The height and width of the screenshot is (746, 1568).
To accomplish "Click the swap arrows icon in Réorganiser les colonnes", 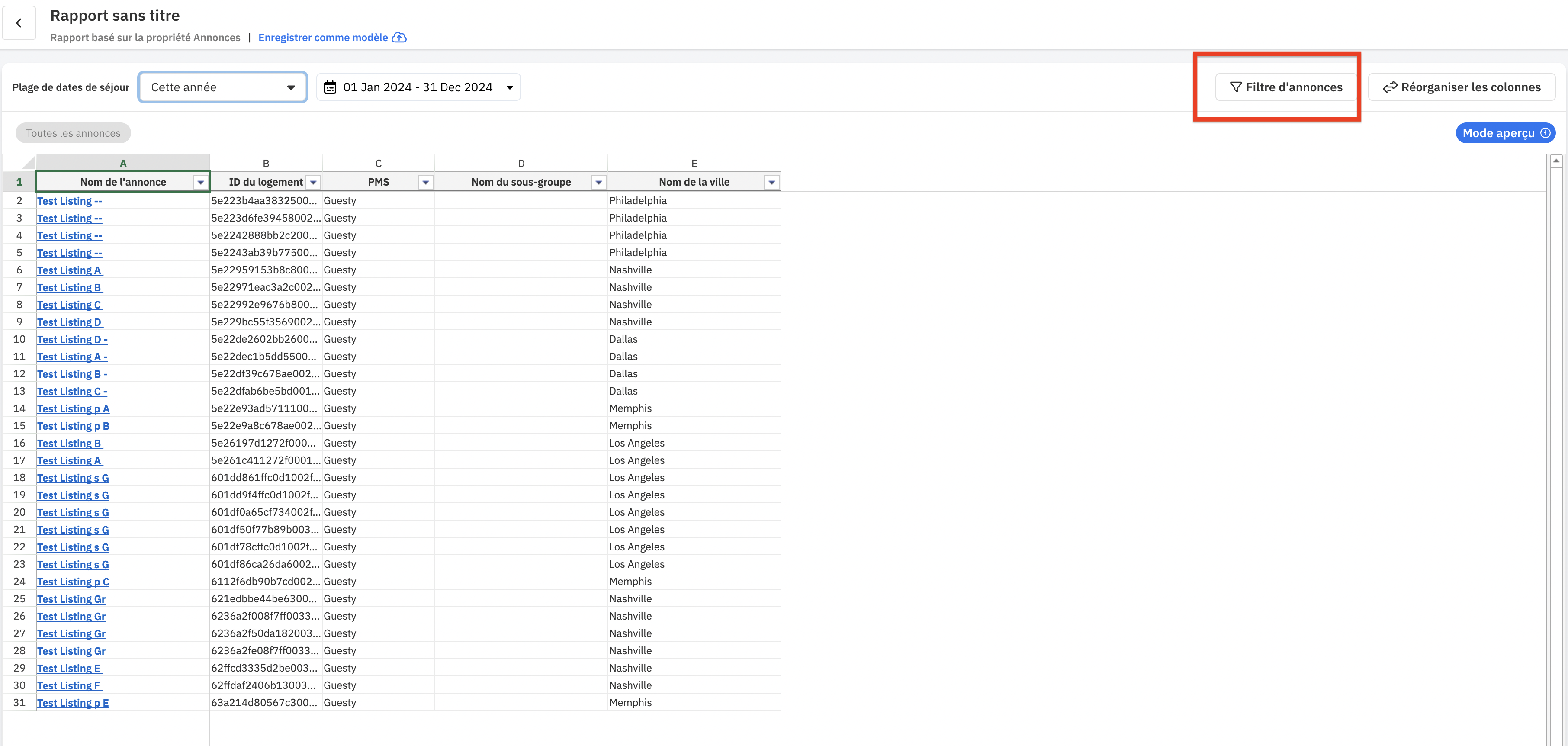I will click(x=1390, y=87).
